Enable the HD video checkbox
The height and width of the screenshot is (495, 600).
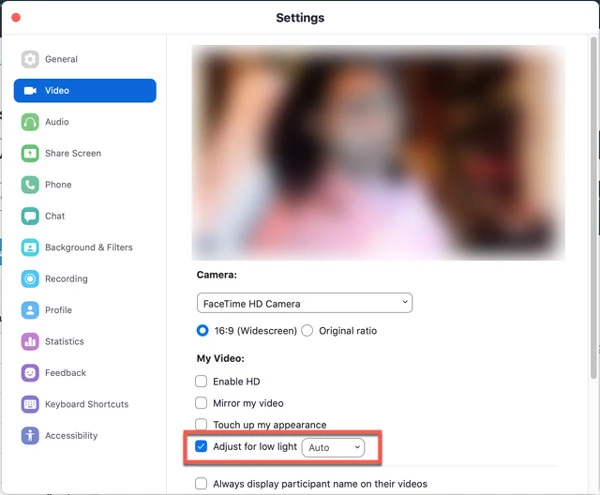(202, 381)
